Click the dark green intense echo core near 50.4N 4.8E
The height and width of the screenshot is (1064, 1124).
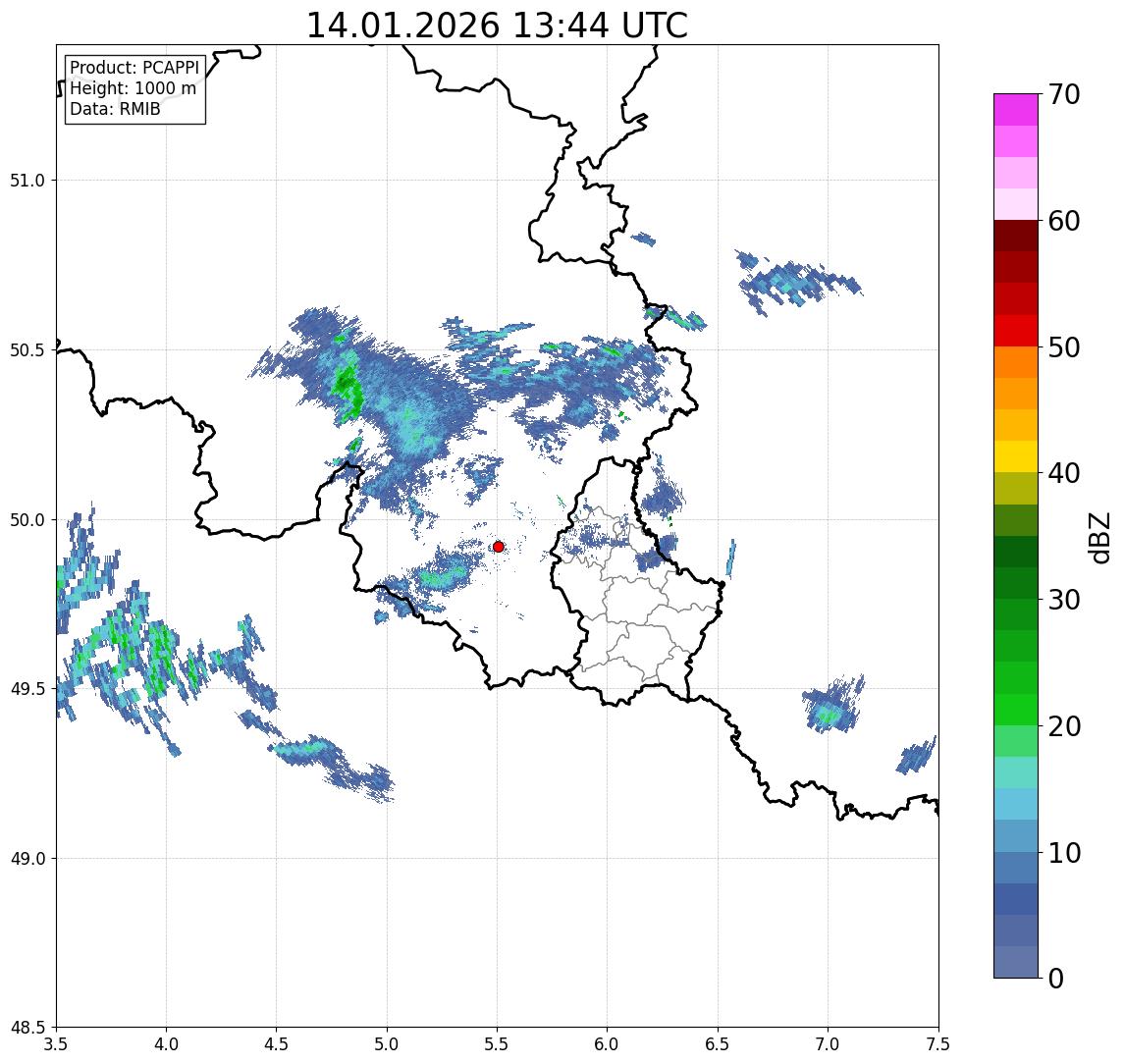coord(347,385)
